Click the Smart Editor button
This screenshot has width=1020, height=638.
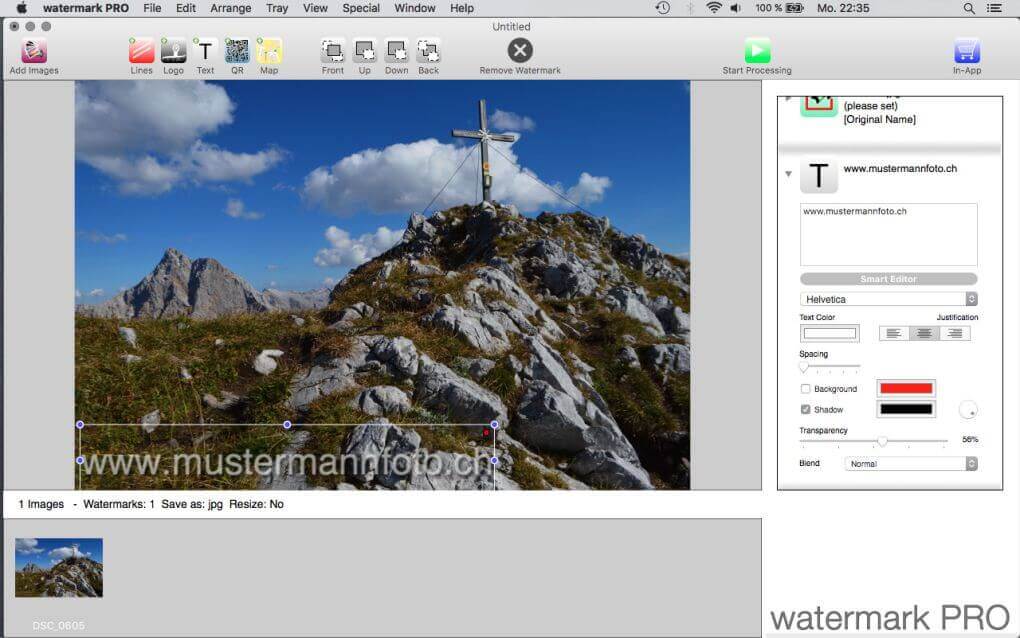[x=888, y=279]
